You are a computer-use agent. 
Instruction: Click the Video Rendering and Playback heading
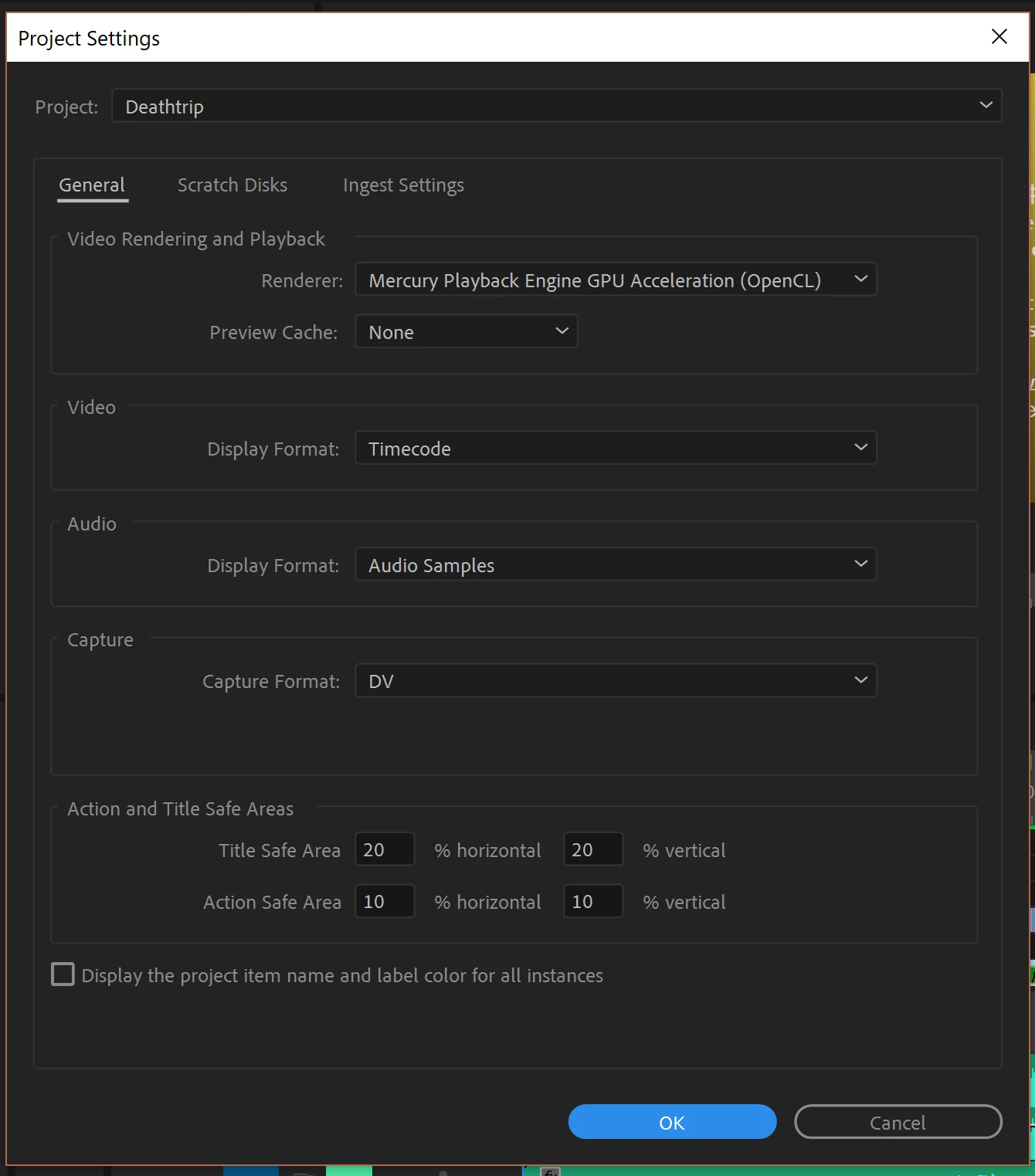pos(196,239)
